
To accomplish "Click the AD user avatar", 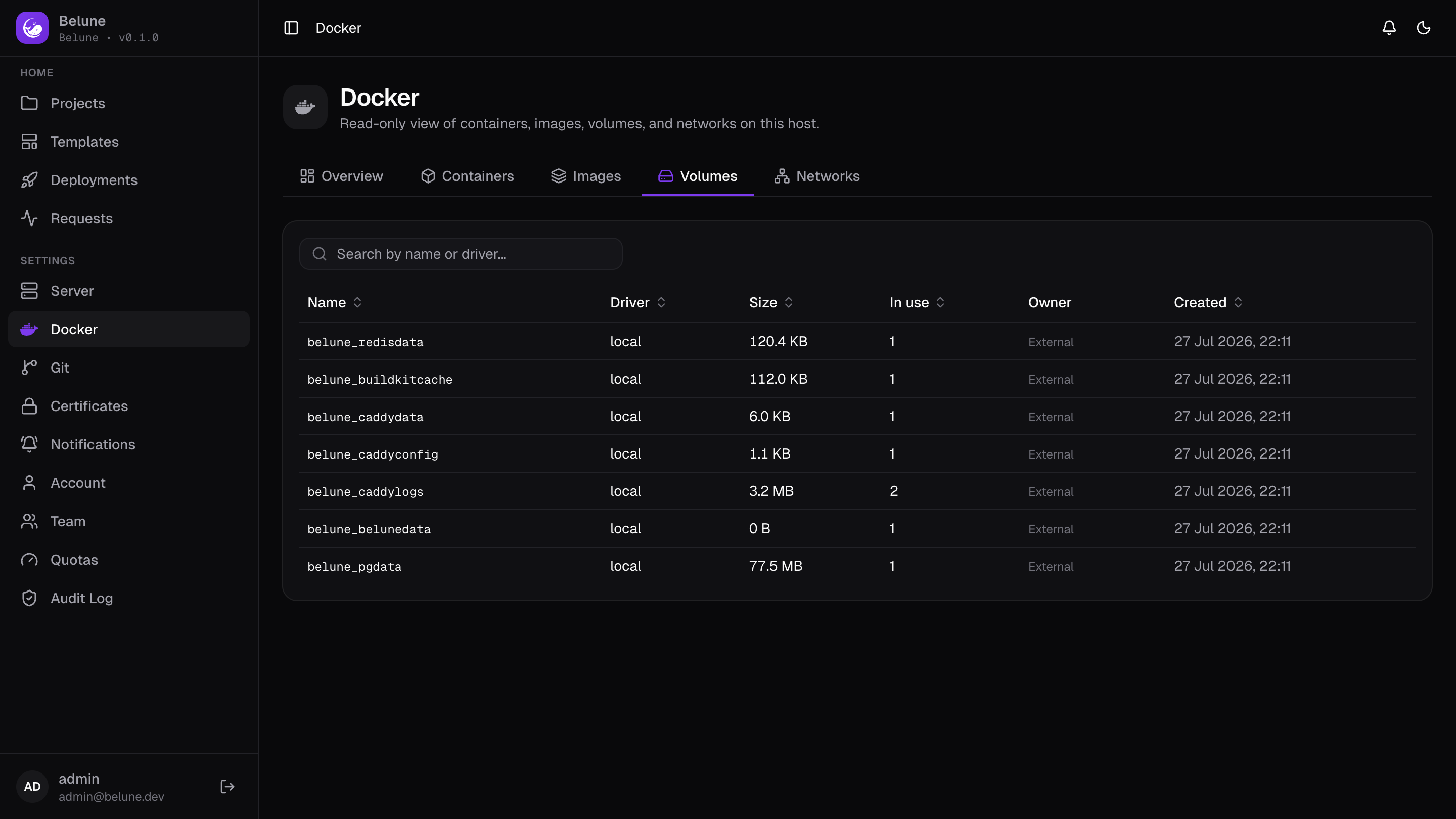I will pos(32,786).
